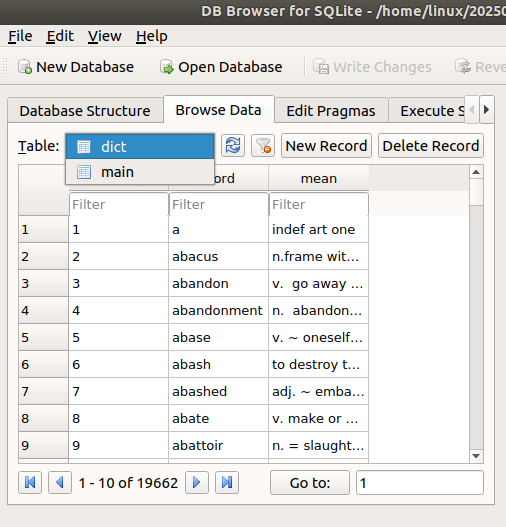Open the File menu
Image resolution: width=506 pixels, height=527 pixels.
pos(20,36)
